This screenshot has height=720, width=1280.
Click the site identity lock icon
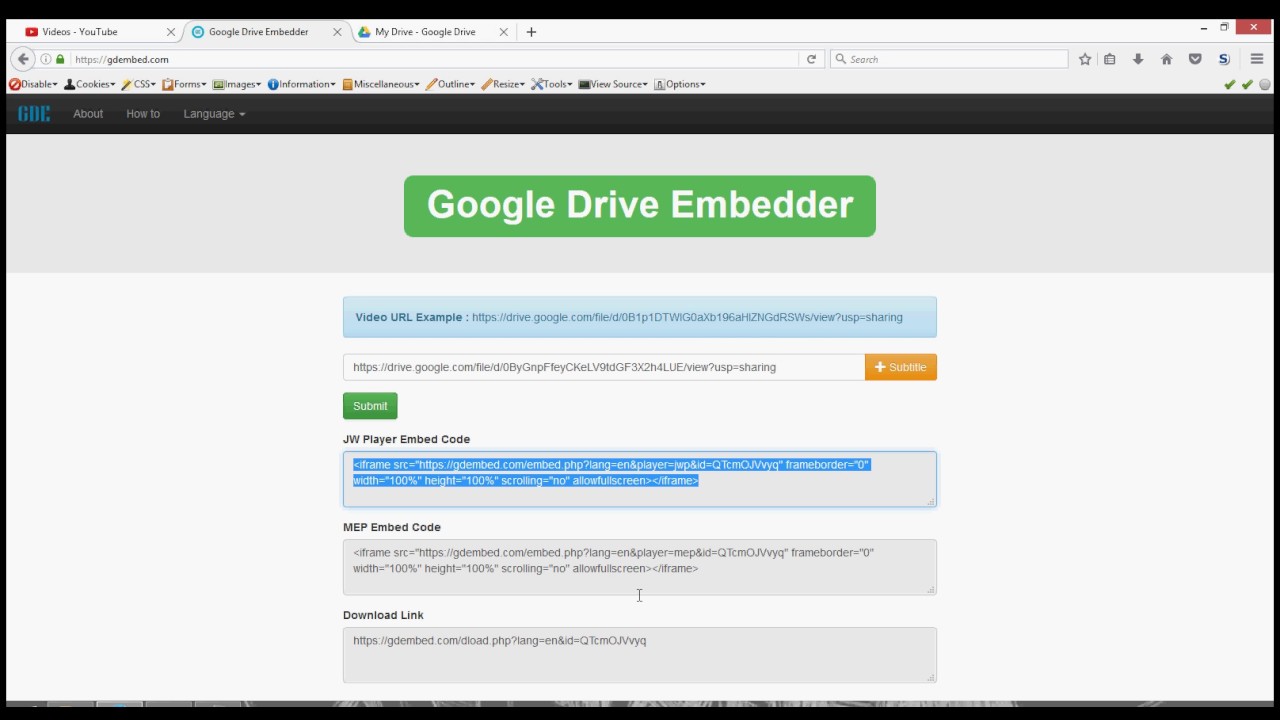(60, 59)
